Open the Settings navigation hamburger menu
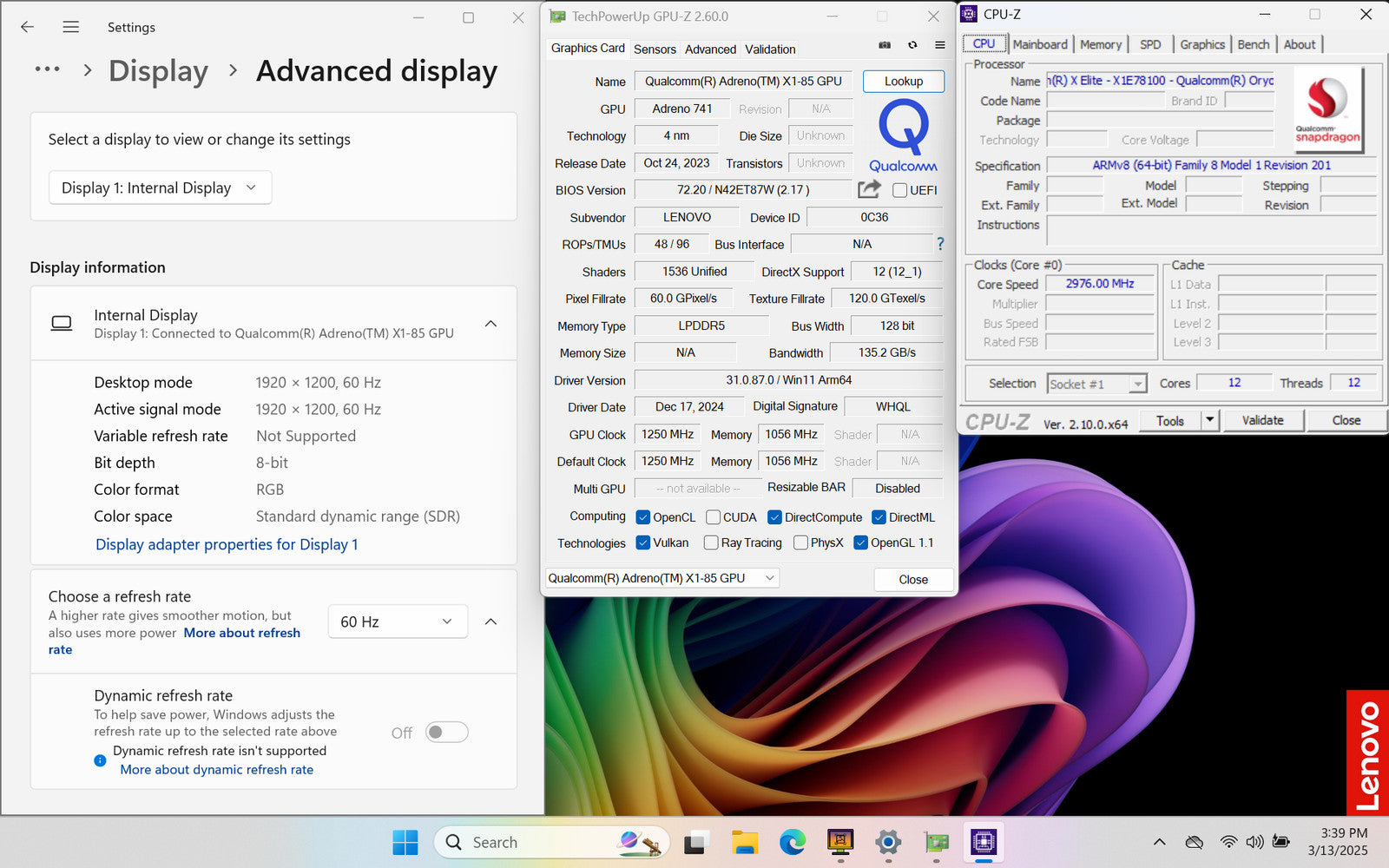 (x=71, y=27)
